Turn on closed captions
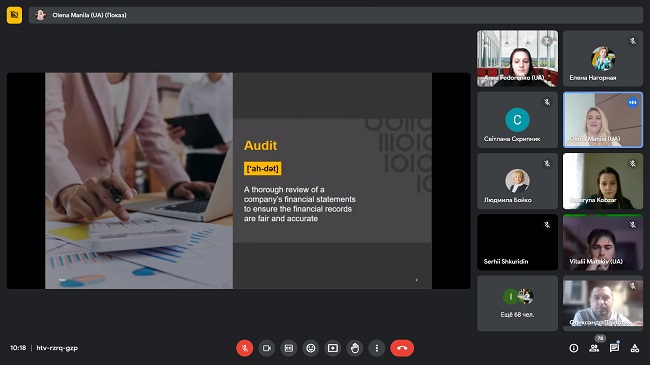Viewport: 650px width, 365px height. pos(289,348)
